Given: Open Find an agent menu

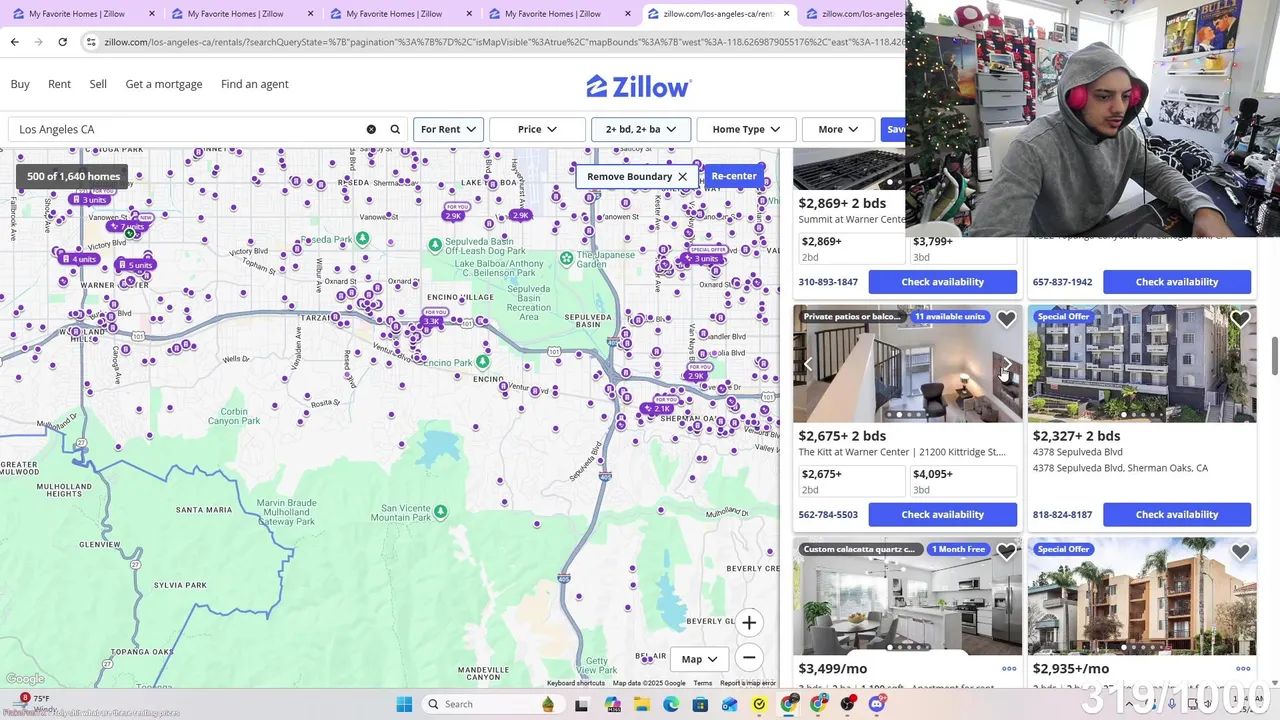Looking at the screenshot, I should 255,84.
